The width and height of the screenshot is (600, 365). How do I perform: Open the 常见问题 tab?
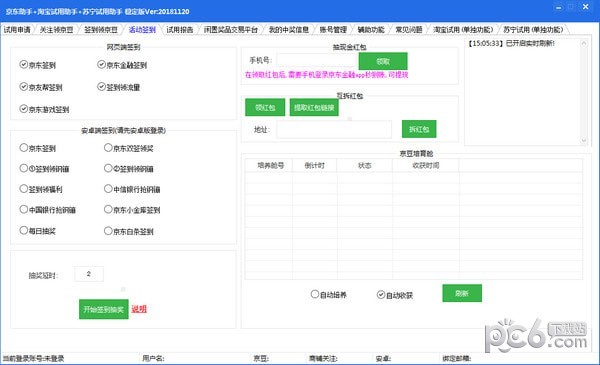[409, 29]
